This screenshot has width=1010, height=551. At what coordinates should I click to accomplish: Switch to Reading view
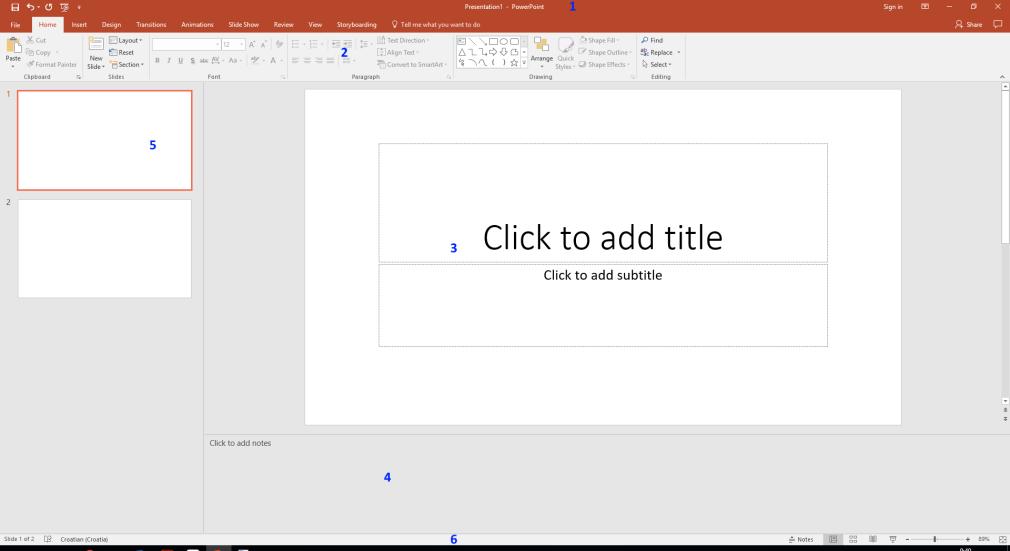click(873, 539)
